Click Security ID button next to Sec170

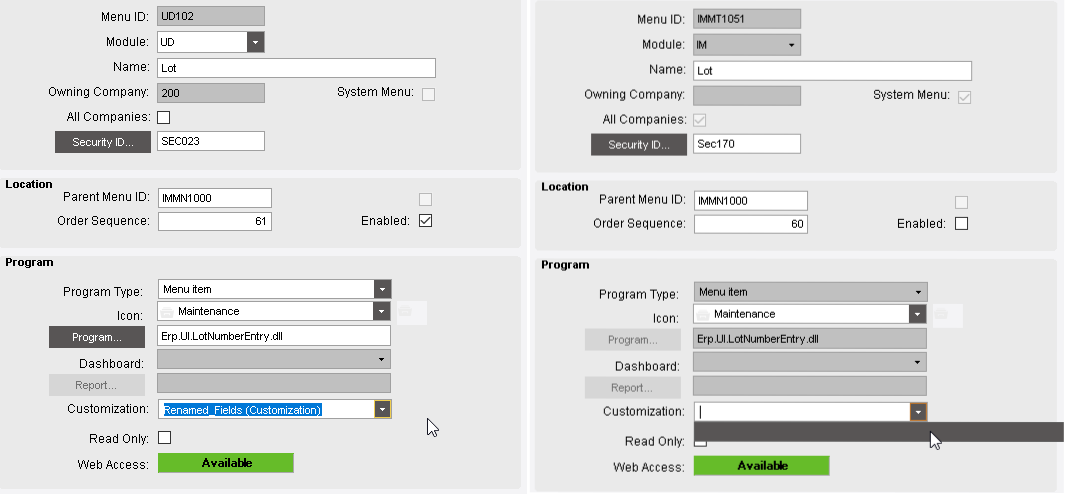coord(639,144)
